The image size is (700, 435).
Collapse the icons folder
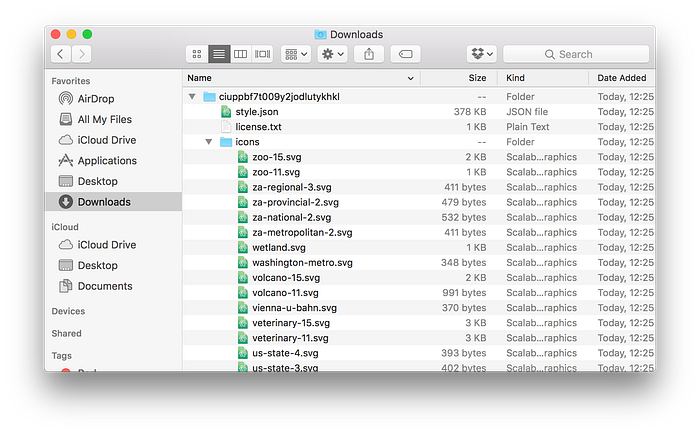coord(208,142)
